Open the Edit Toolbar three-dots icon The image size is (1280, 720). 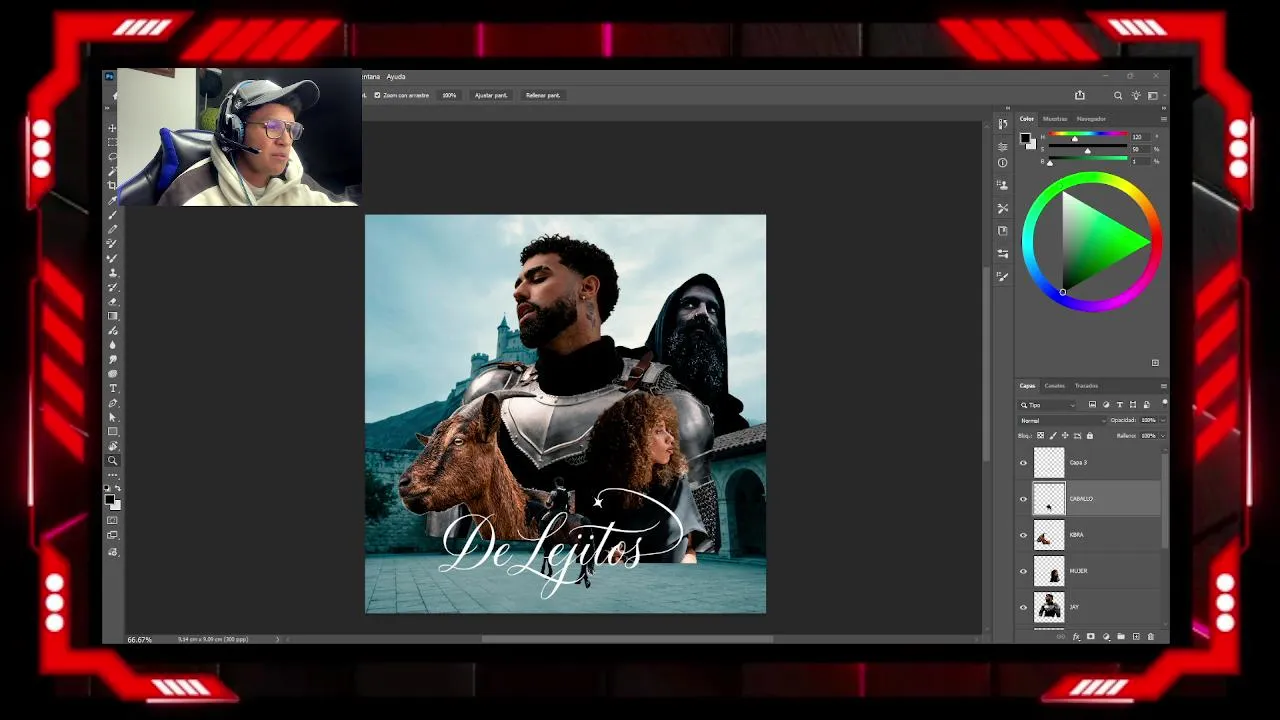[x=112, y=475]
